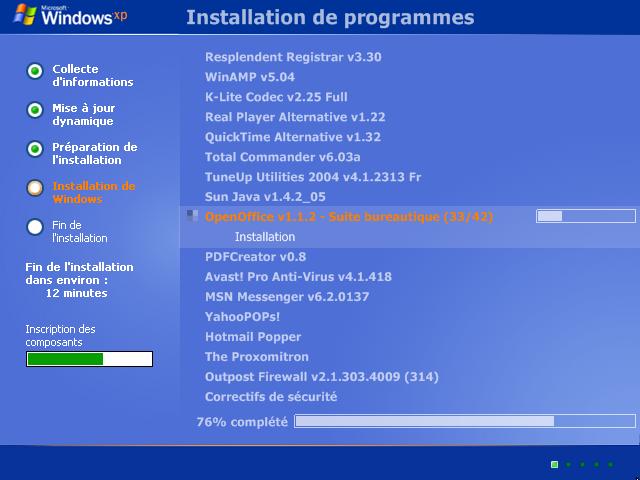Click K-Lite Codec v2.25 Full entry

coord(276,97)
